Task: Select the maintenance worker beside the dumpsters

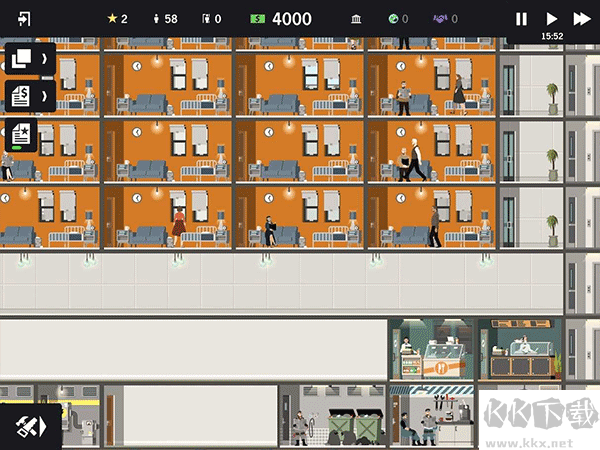Action: click(x=300, y=428)
